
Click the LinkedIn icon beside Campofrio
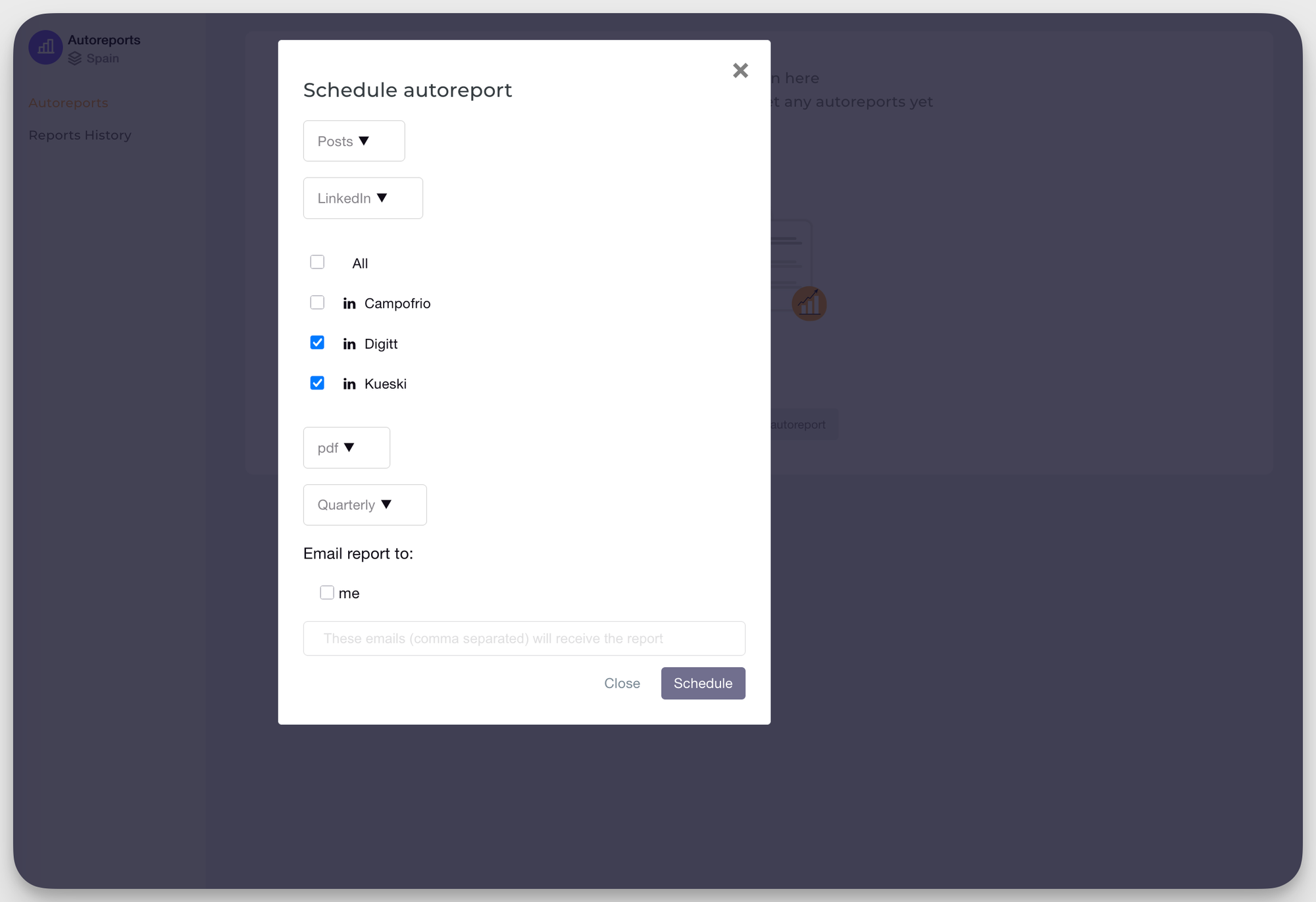point(349,303)
